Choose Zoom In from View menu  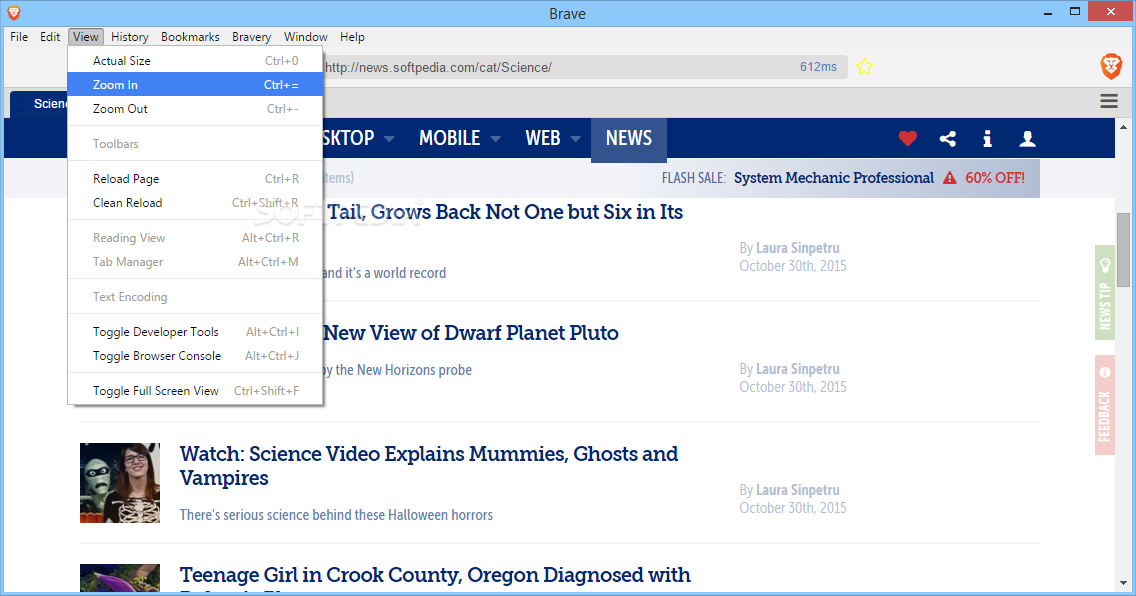click(x=195, y=85)
